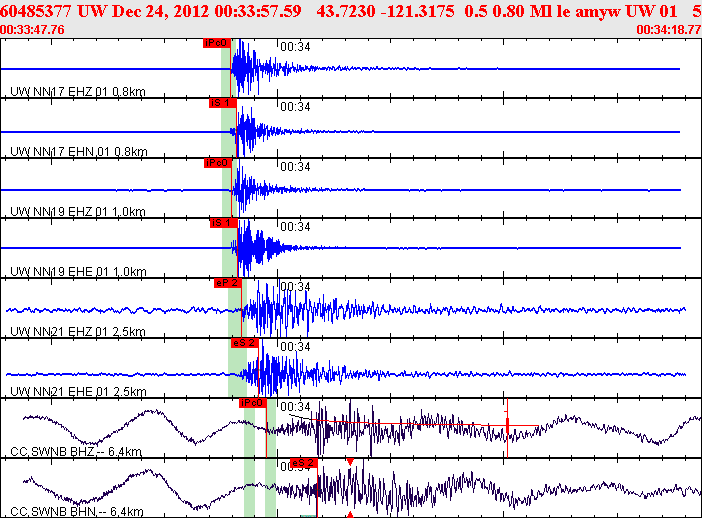702x518 pixels.
Task: Click the channel label UW NN21 EHE 01 2.5km
Action: [x=78, y=392]
